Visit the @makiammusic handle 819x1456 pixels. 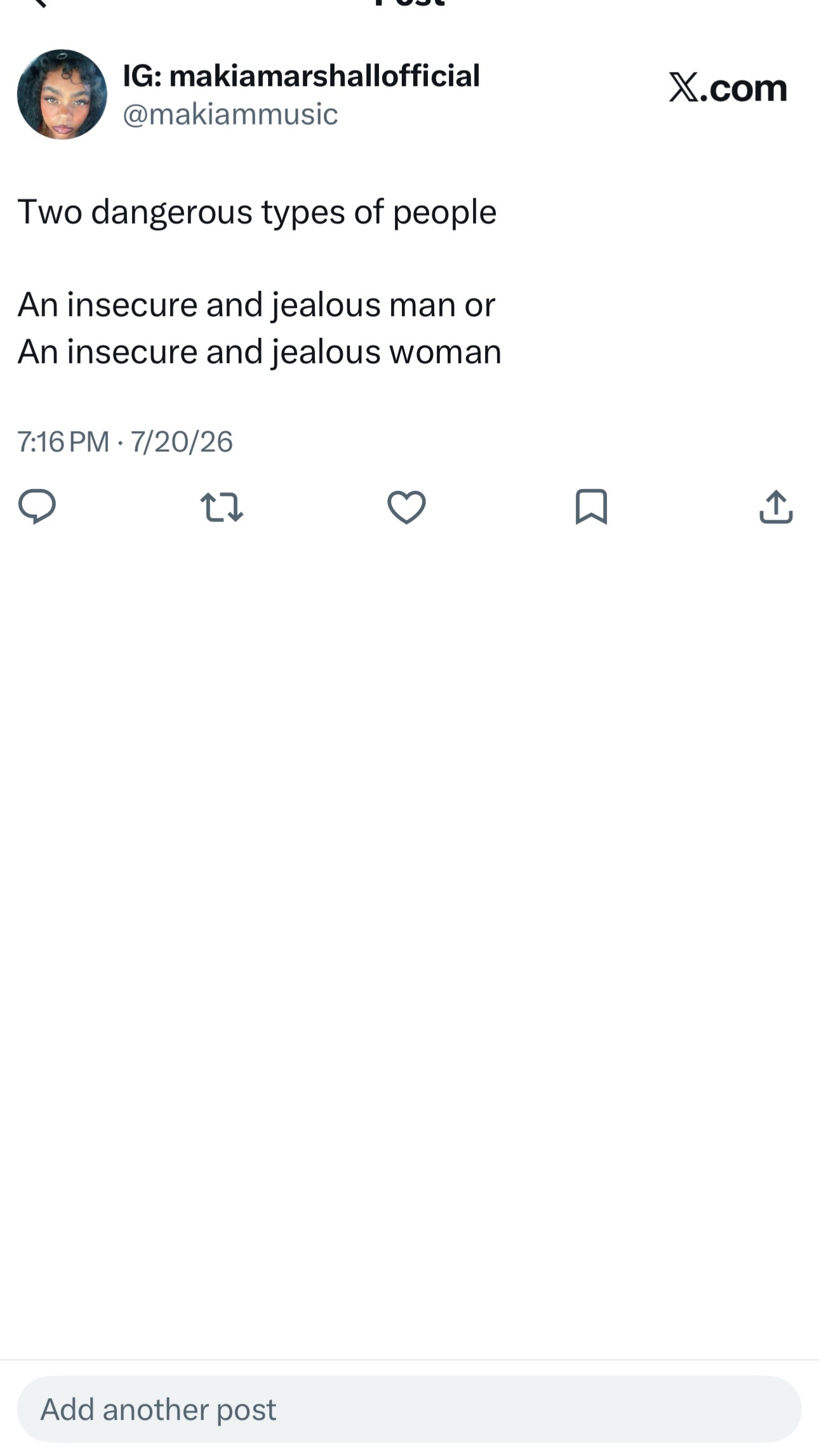pyautogui.click(x=230, y=114)
